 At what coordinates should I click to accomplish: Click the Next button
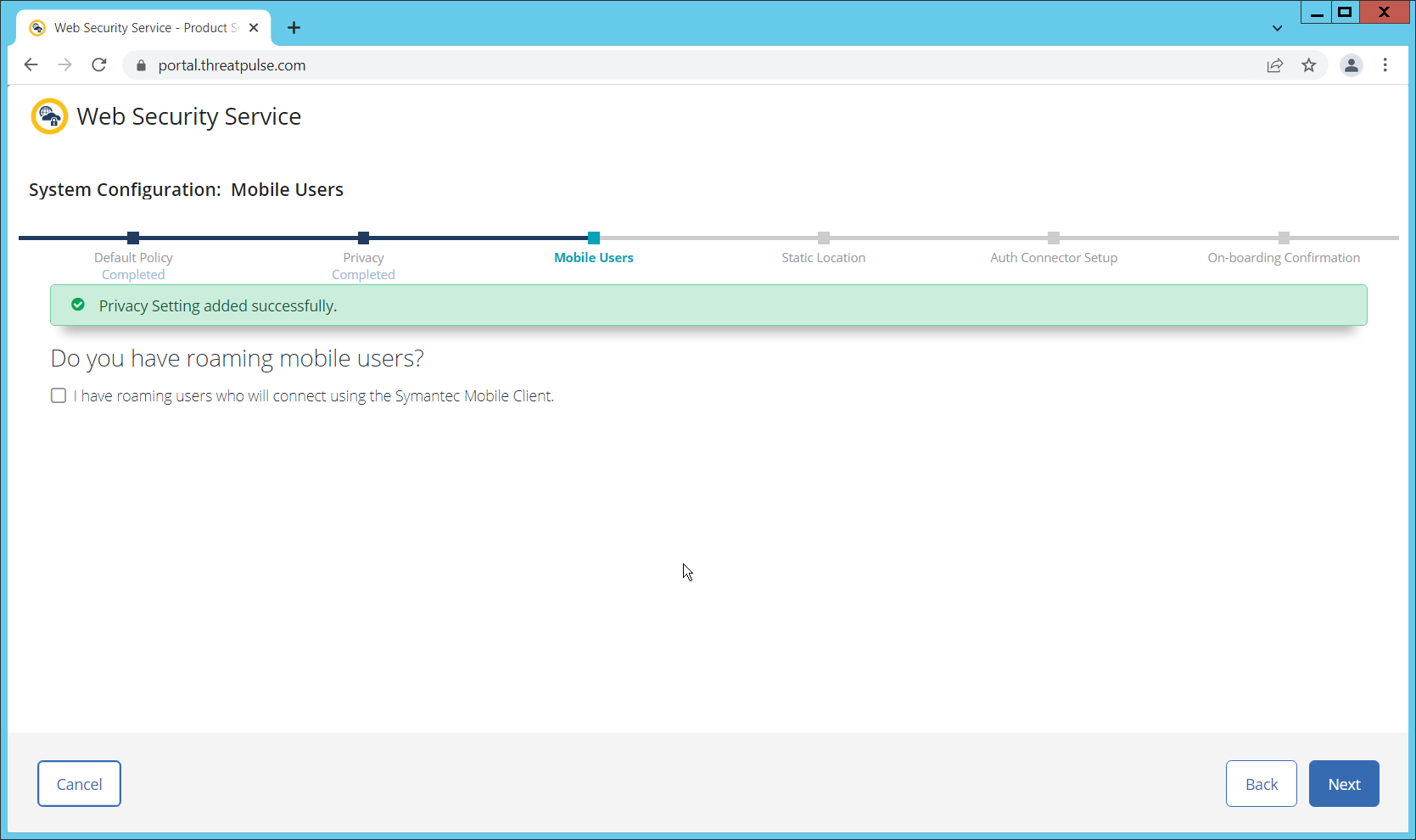coord(1343,784)
